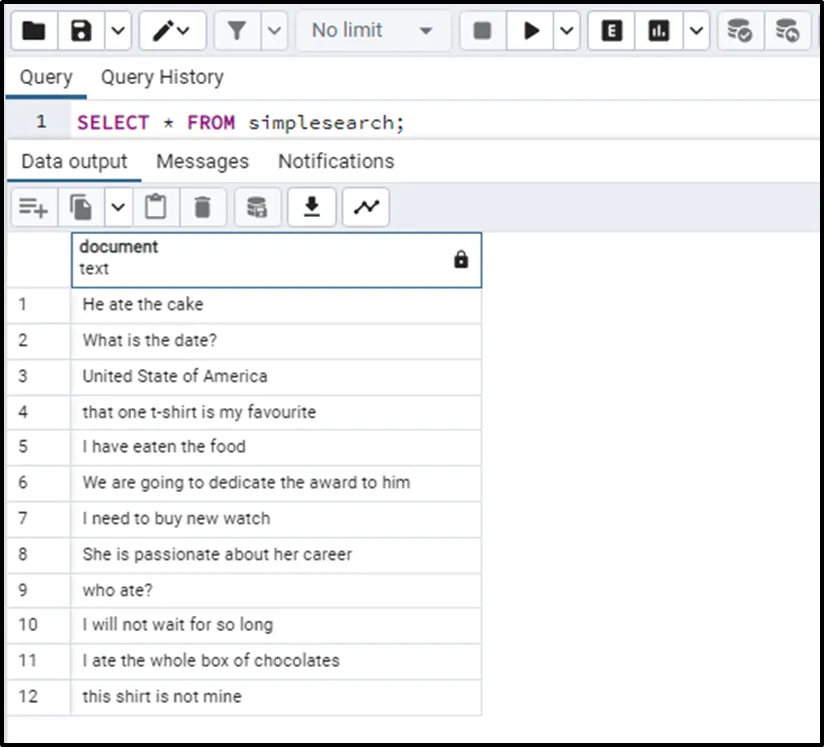This screenshot has height=747, width=824.
Task: Switch to the Query History tab
Action: (162, 77)
